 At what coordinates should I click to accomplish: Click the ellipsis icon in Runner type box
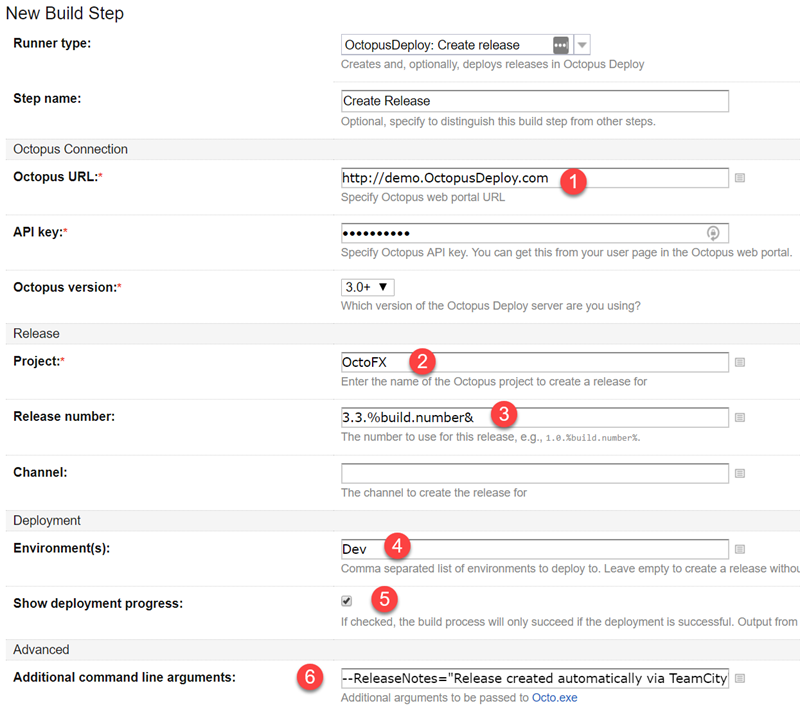coord(561,45)
